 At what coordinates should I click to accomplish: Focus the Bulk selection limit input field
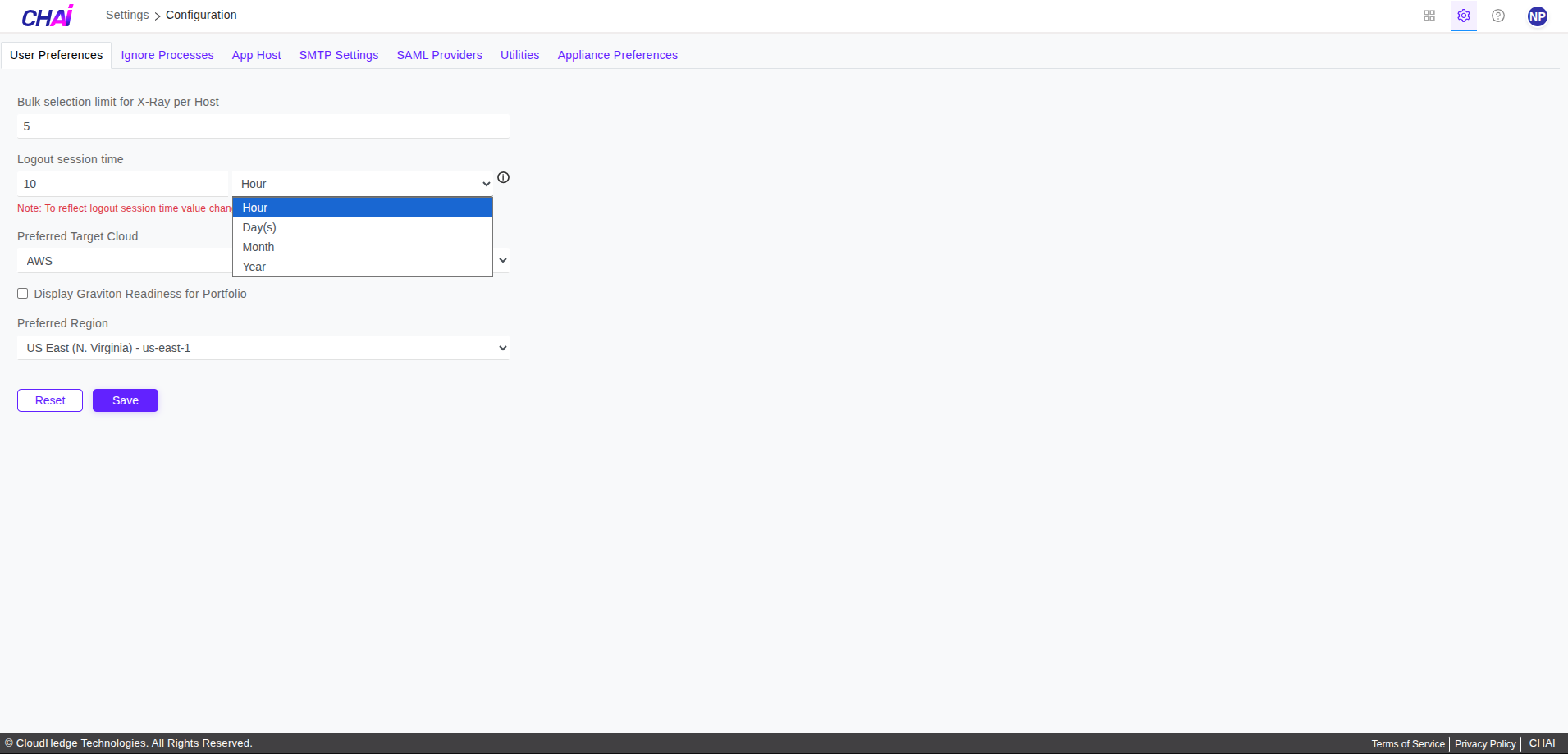[263, 126]
